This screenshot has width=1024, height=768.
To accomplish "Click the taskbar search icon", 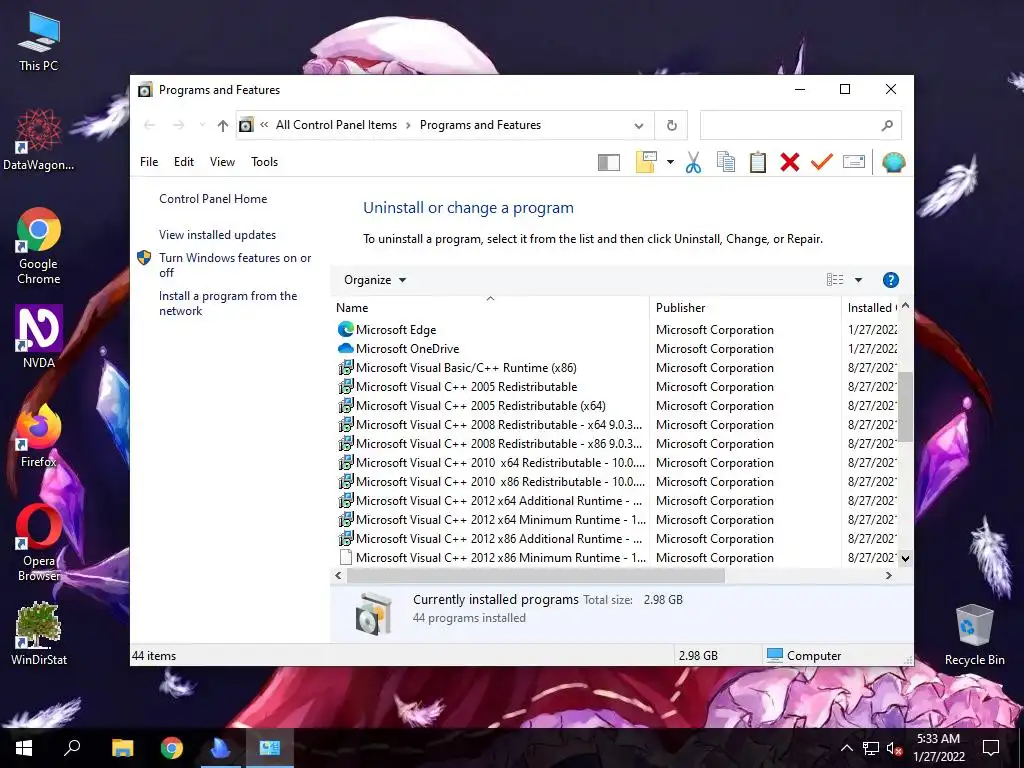I will [x=72, y=748].
